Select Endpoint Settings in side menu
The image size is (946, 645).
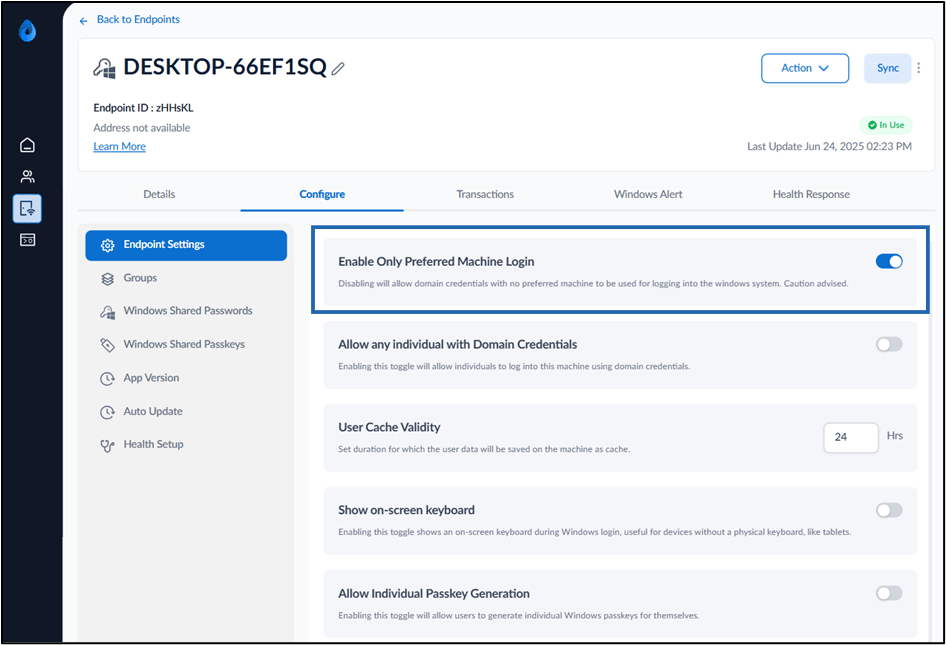point(186,245)
